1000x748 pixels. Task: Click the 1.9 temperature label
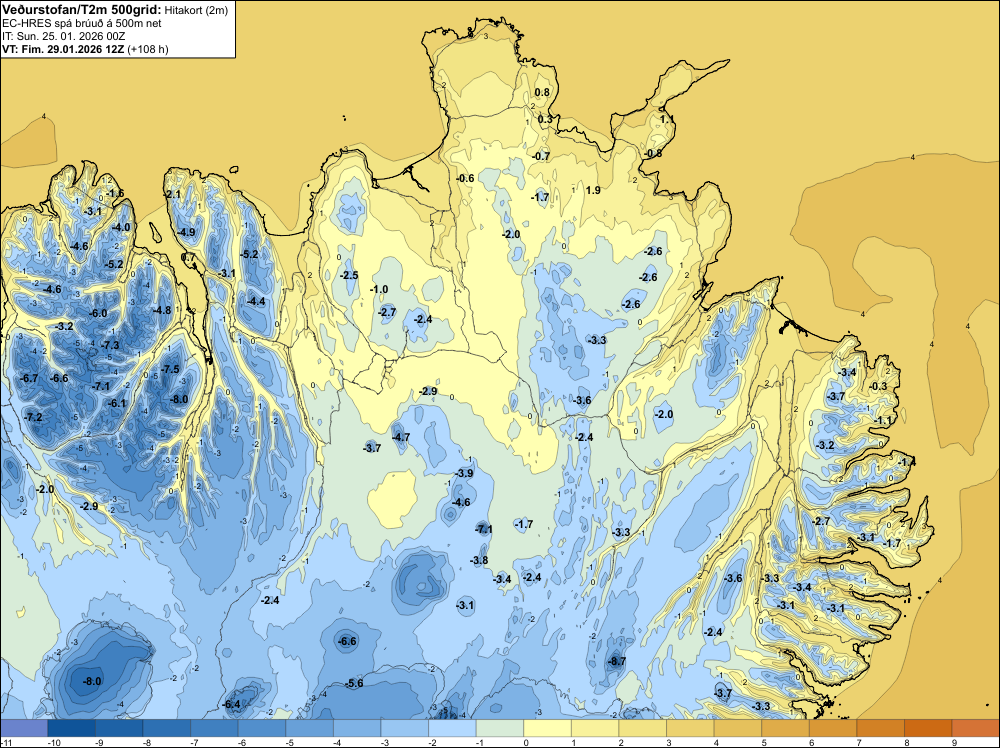tap(593, 190)
